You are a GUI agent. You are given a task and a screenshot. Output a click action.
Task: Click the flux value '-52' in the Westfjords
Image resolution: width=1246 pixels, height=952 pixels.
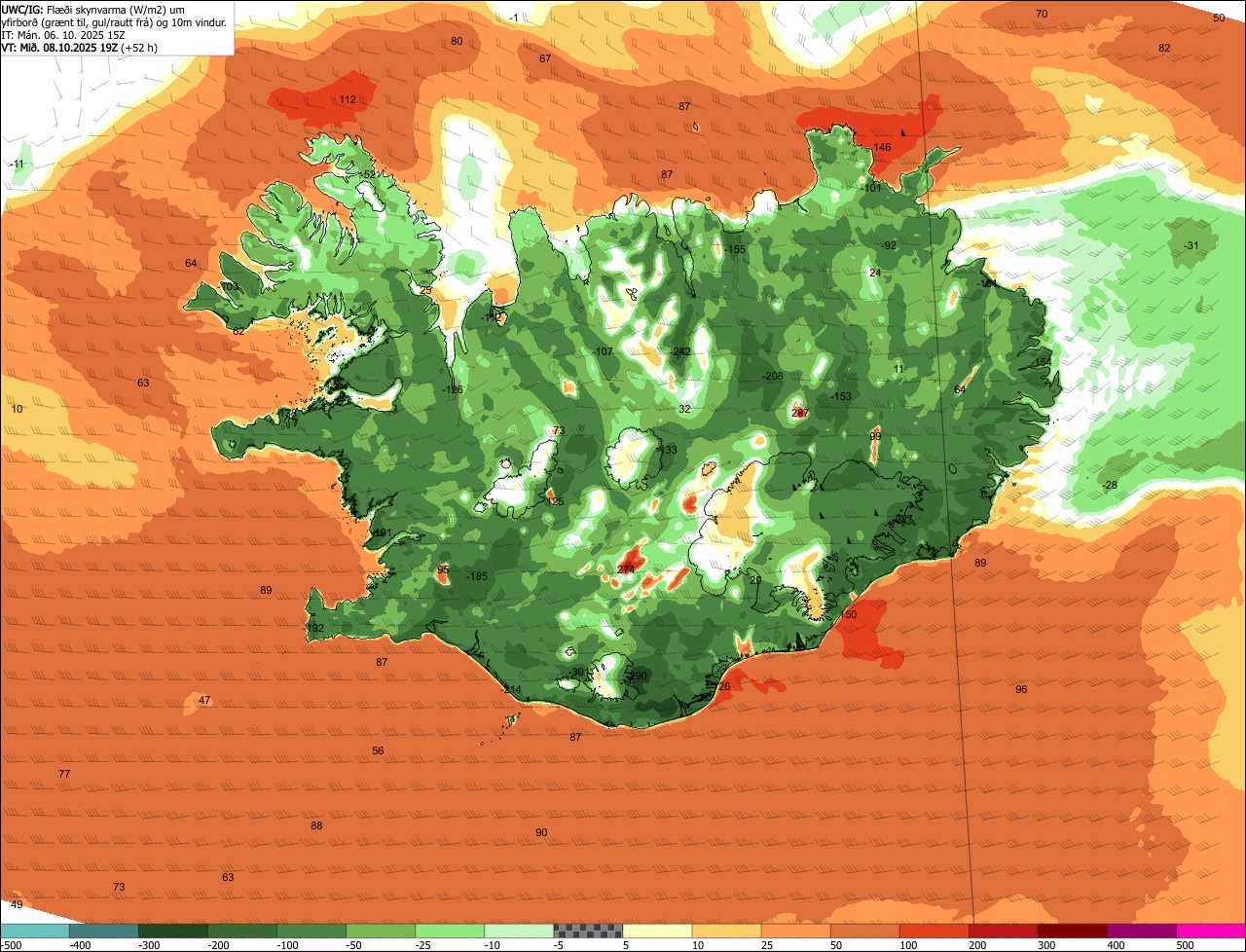[367, 175]
